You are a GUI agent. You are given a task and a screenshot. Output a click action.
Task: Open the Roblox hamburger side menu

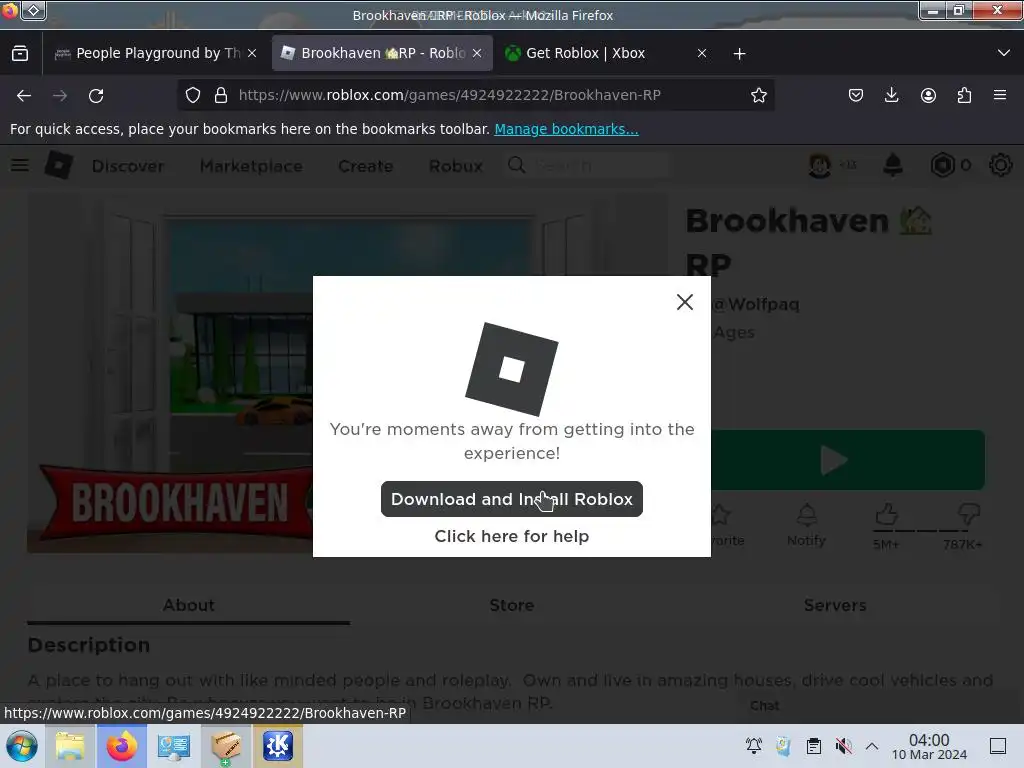20,165
